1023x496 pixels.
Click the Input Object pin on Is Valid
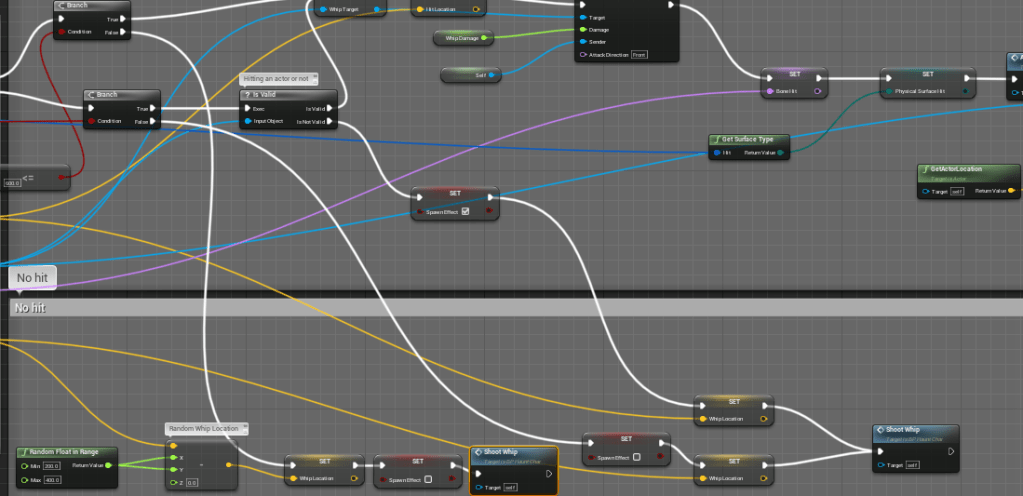[246, 122]
